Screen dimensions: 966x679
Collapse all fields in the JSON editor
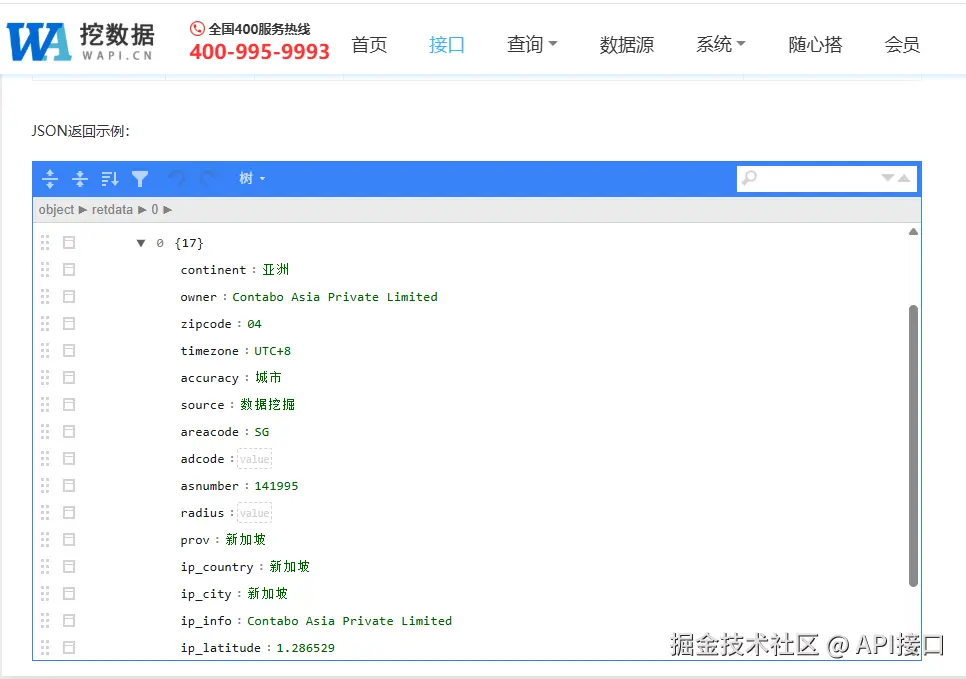80,179
